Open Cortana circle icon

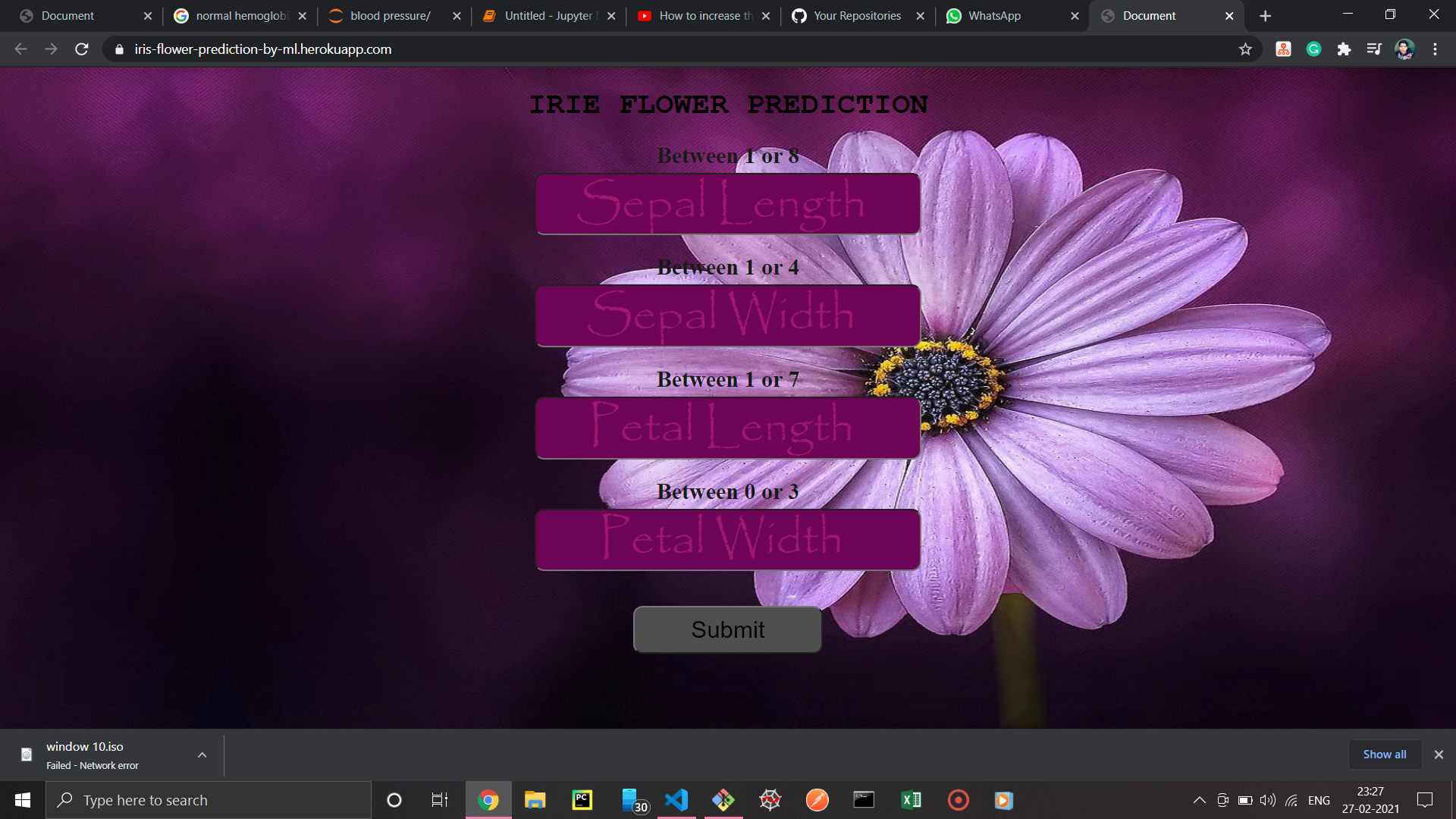[394, 800]
